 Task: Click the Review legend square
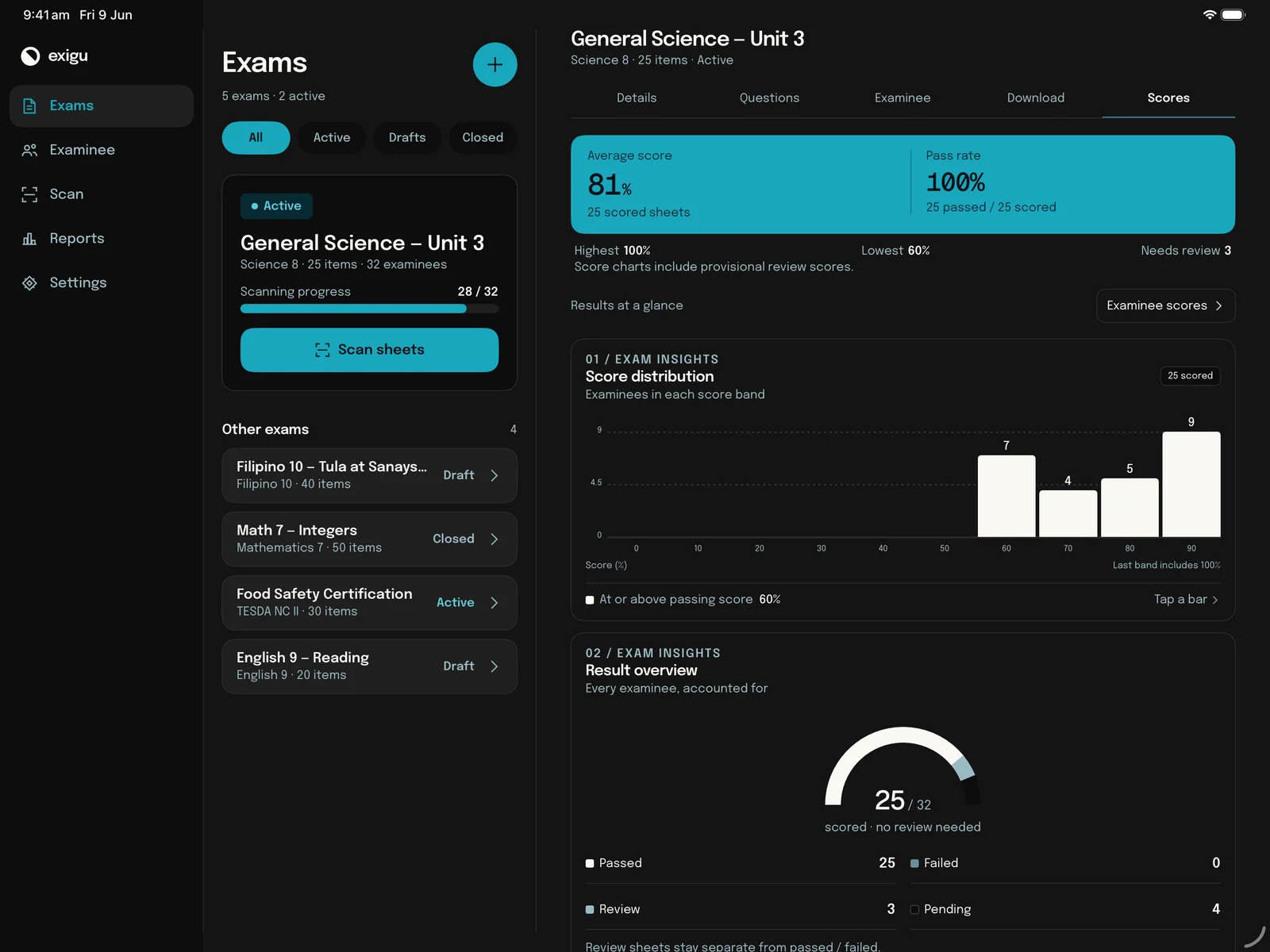(590, 909)
